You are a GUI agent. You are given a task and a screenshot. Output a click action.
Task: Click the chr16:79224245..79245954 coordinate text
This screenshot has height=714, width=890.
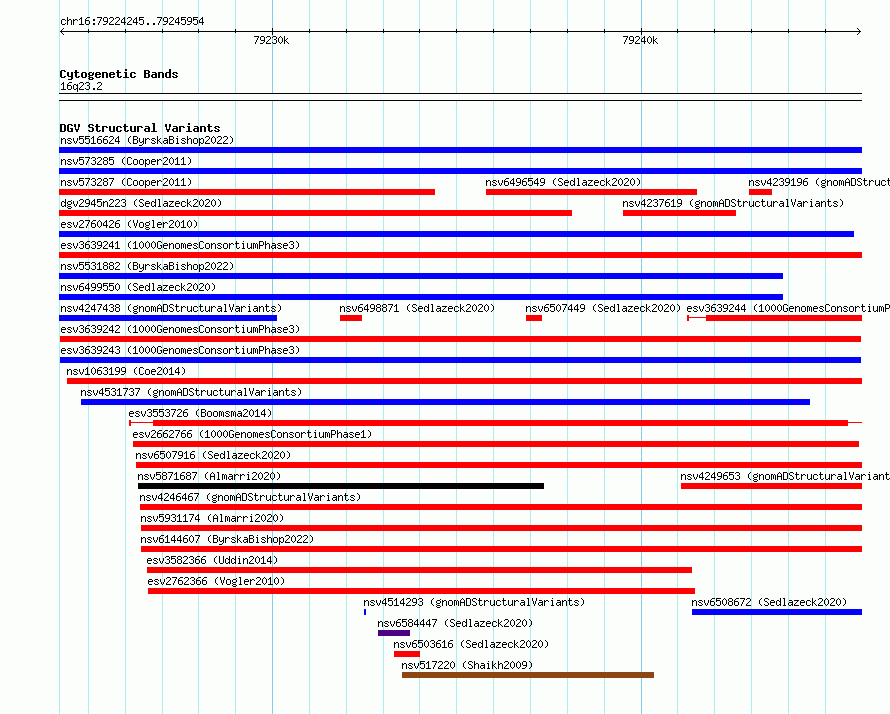tap(132, 21)
